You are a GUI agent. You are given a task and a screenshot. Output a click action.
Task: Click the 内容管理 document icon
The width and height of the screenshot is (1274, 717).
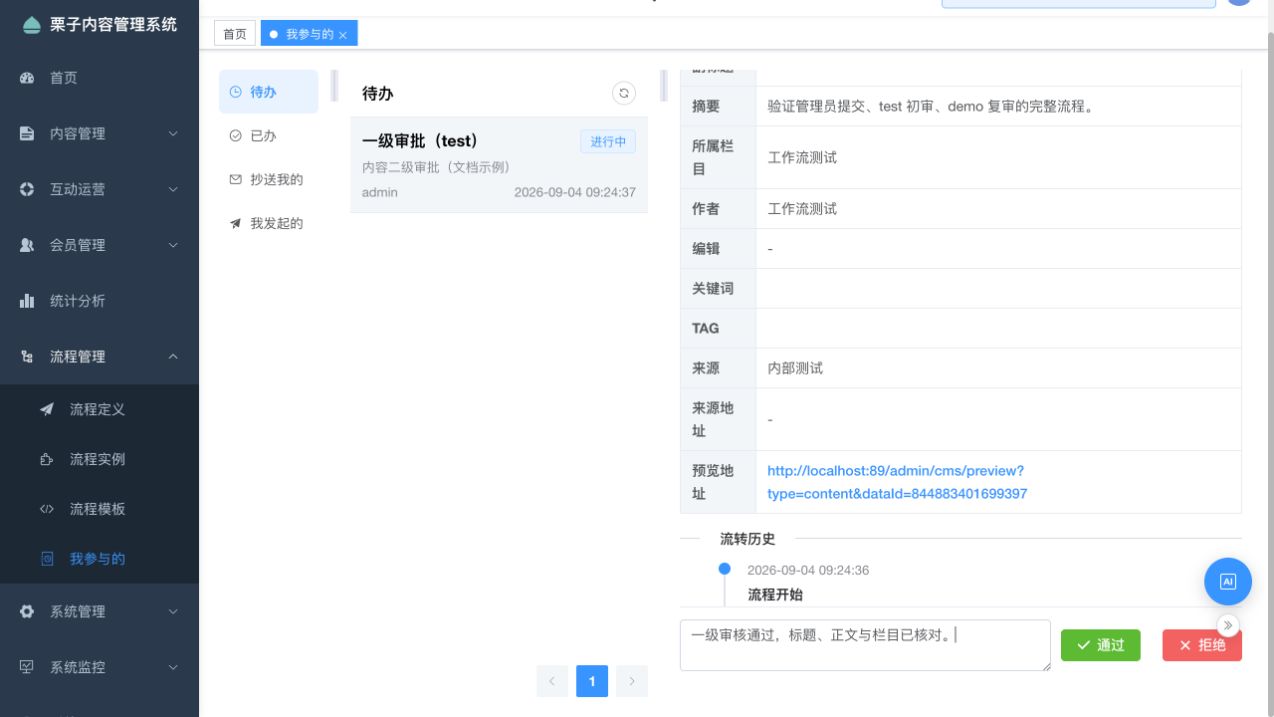click(27, 134)
